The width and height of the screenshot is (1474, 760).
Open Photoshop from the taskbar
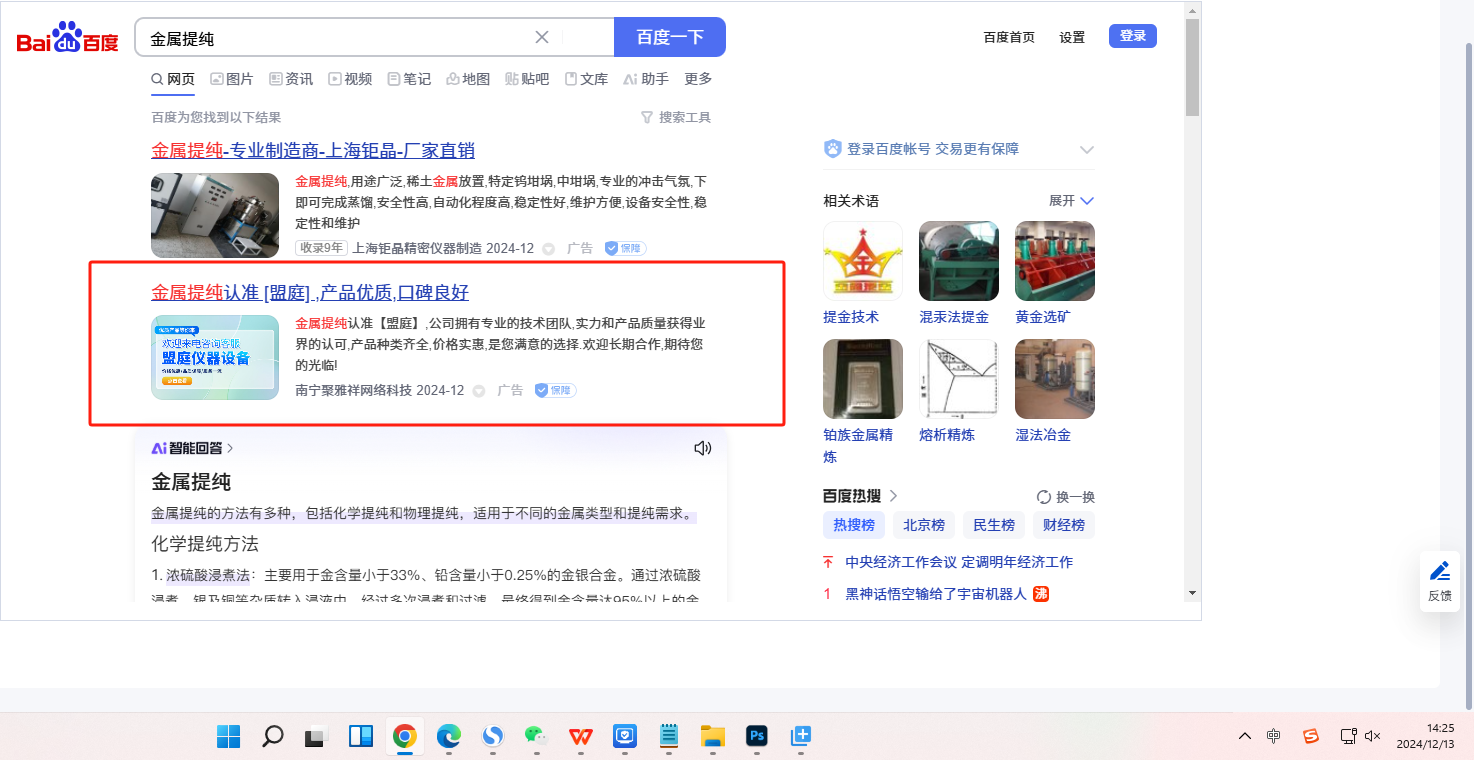click(x=757, y=737)
